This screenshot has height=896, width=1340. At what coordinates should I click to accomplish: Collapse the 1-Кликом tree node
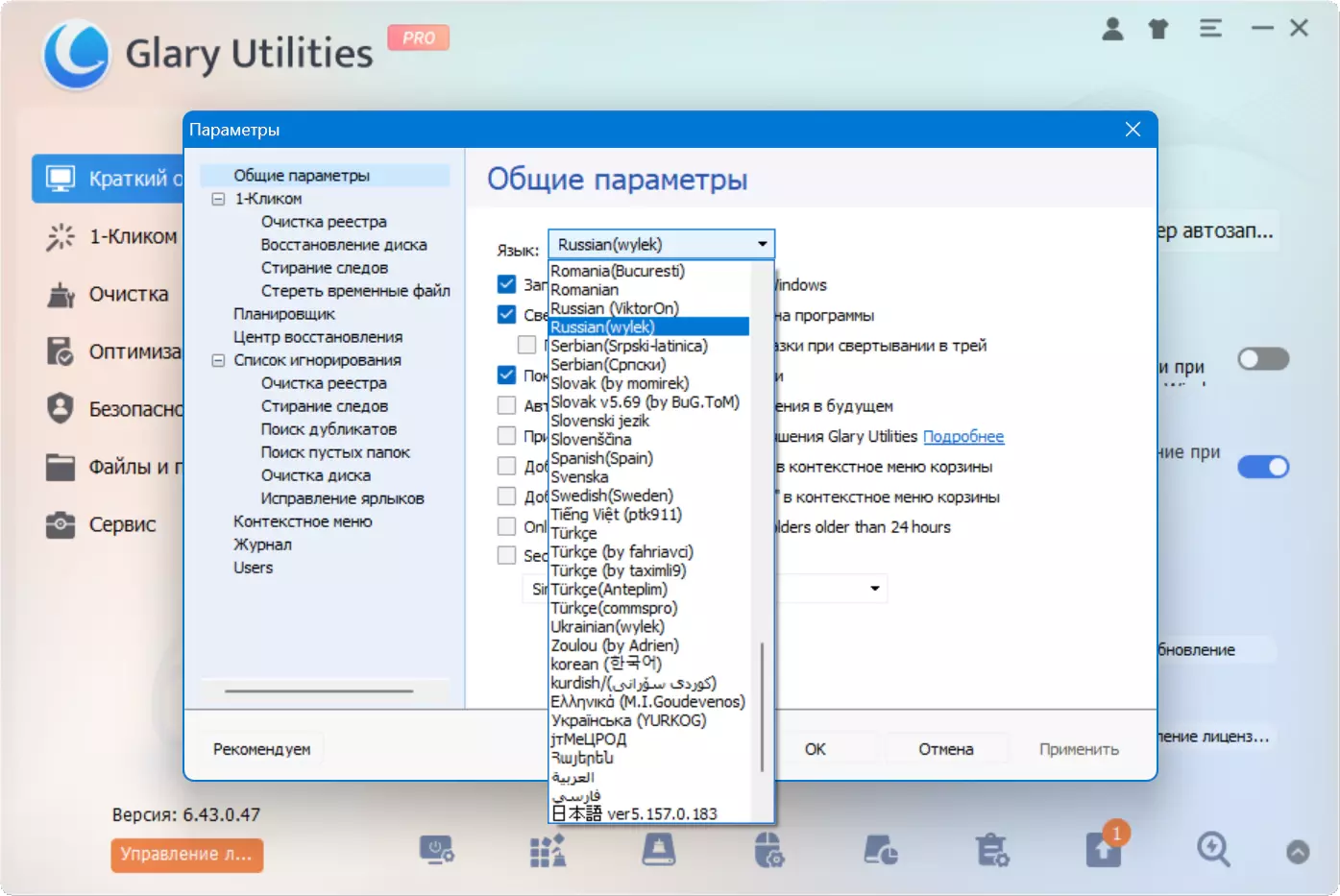pyautogui.click(x=218, y=199)
